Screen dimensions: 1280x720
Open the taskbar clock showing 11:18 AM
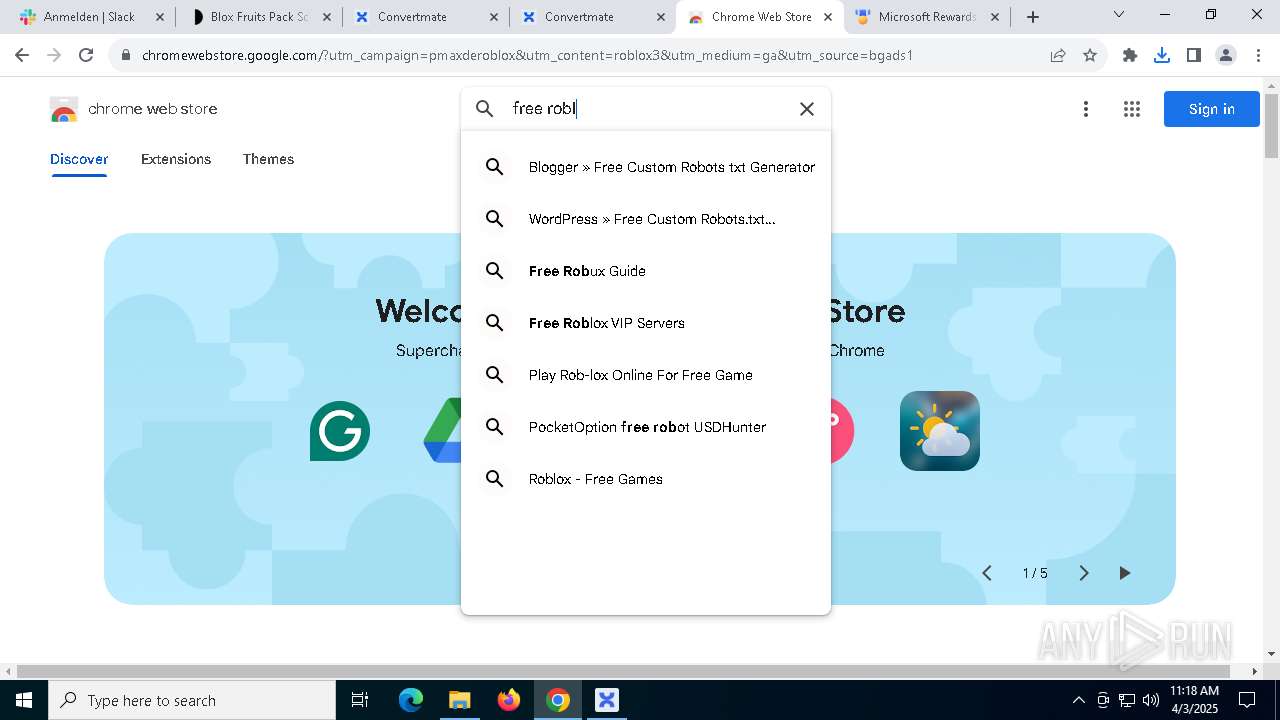pyautogui.click(x=1194, y=700)
